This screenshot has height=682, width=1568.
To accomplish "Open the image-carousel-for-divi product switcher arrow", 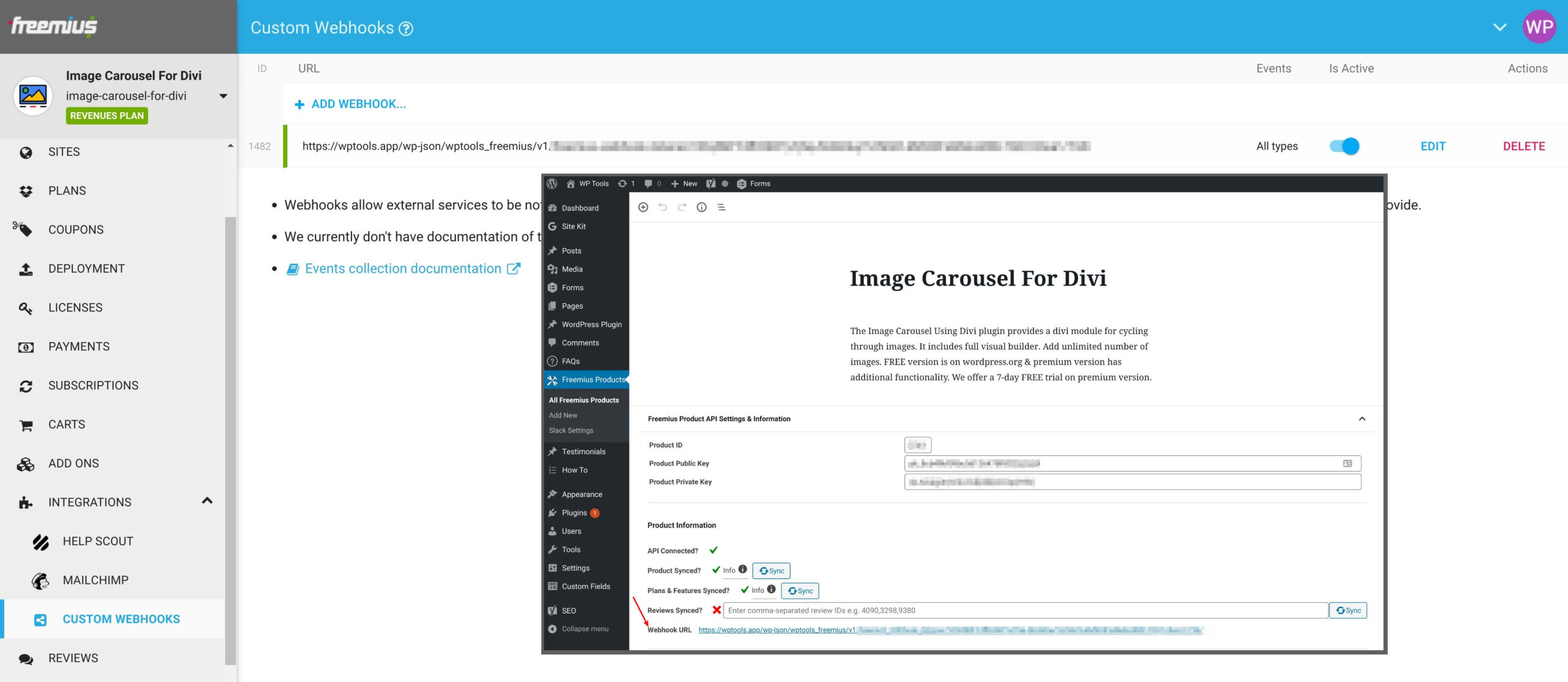I will coord(224,96).
